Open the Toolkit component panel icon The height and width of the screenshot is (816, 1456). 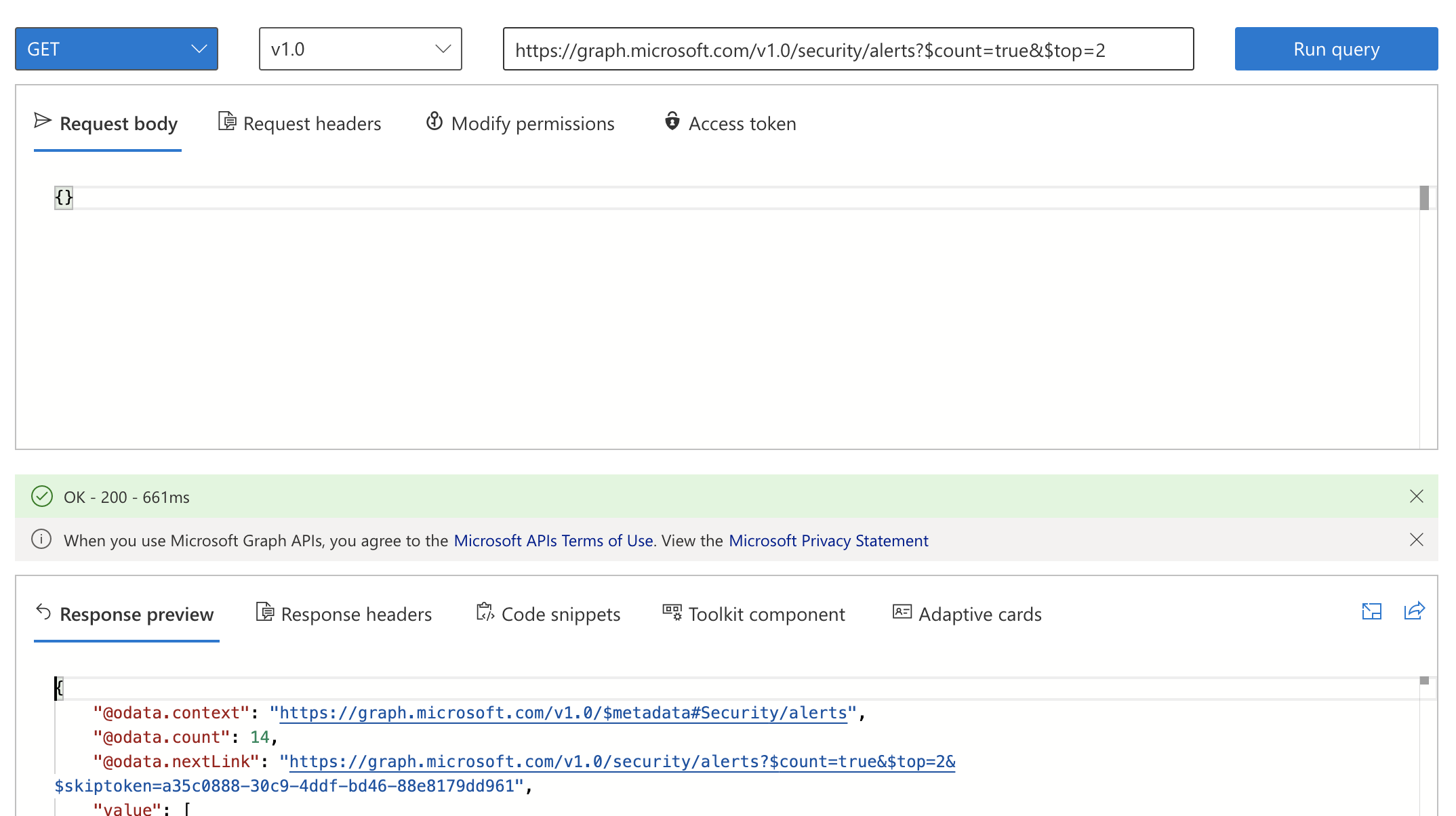coord(670,612)
